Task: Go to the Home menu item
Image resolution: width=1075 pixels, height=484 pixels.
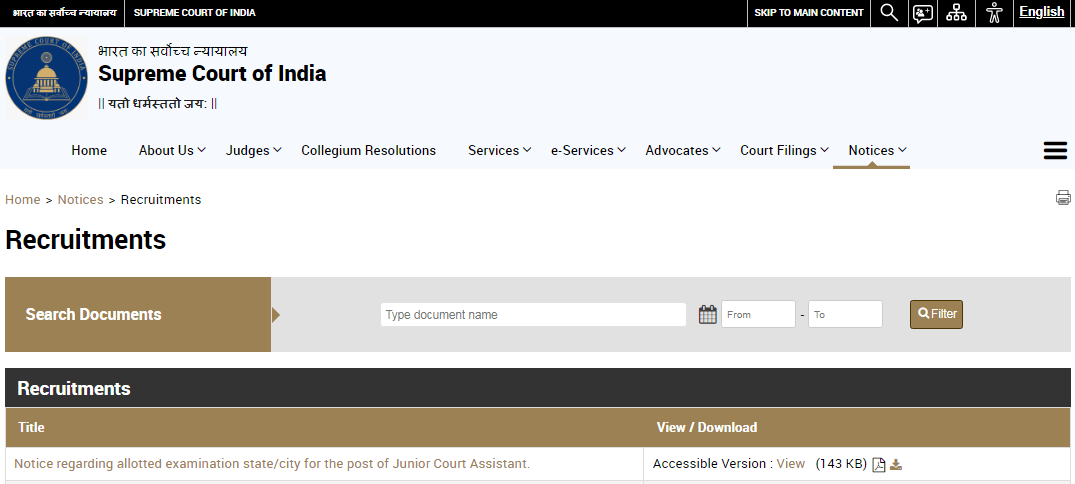Action: pos(89,150)
